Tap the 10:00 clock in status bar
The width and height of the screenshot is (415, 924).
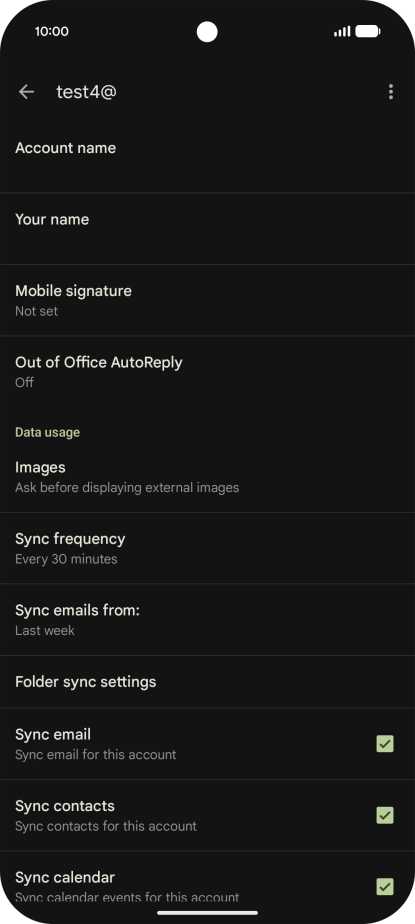[51, 31]
